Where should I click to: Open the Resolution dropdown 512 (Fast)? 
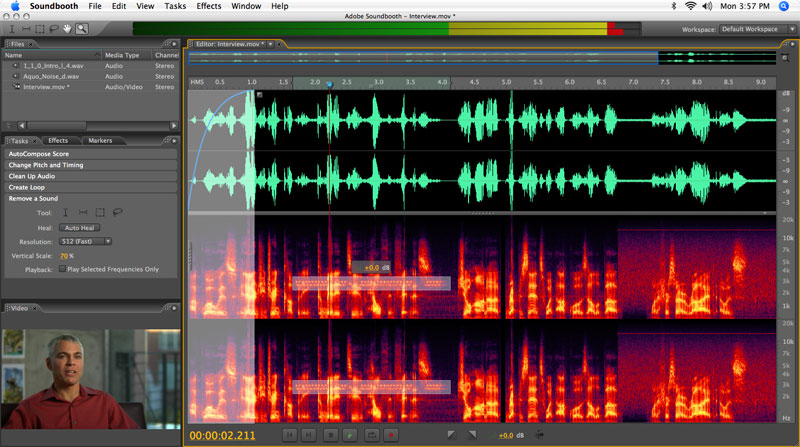tap(85, 241)
